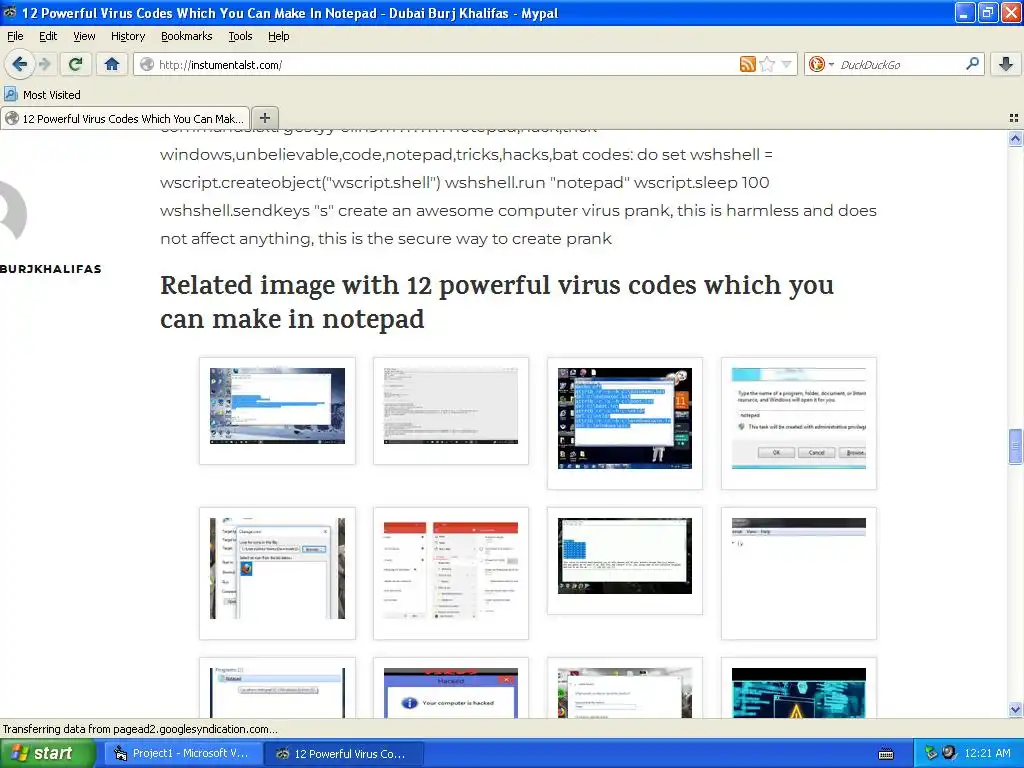The image size is (1024, 768).
Task: Open the thumbnail with highlighted batch code
Action: [x=624, y=418]
